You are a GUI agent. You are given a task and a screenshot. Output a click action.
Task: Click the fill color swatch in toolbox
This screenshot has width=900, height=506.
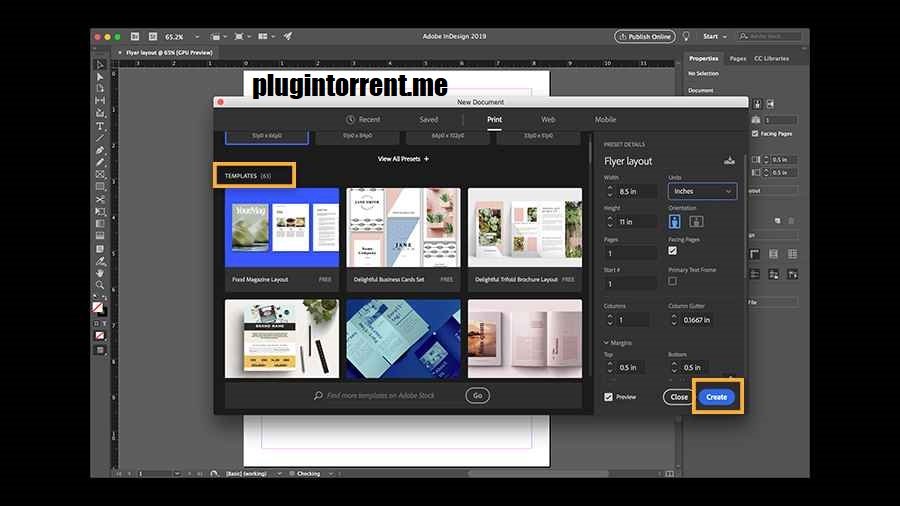(97, 307)
